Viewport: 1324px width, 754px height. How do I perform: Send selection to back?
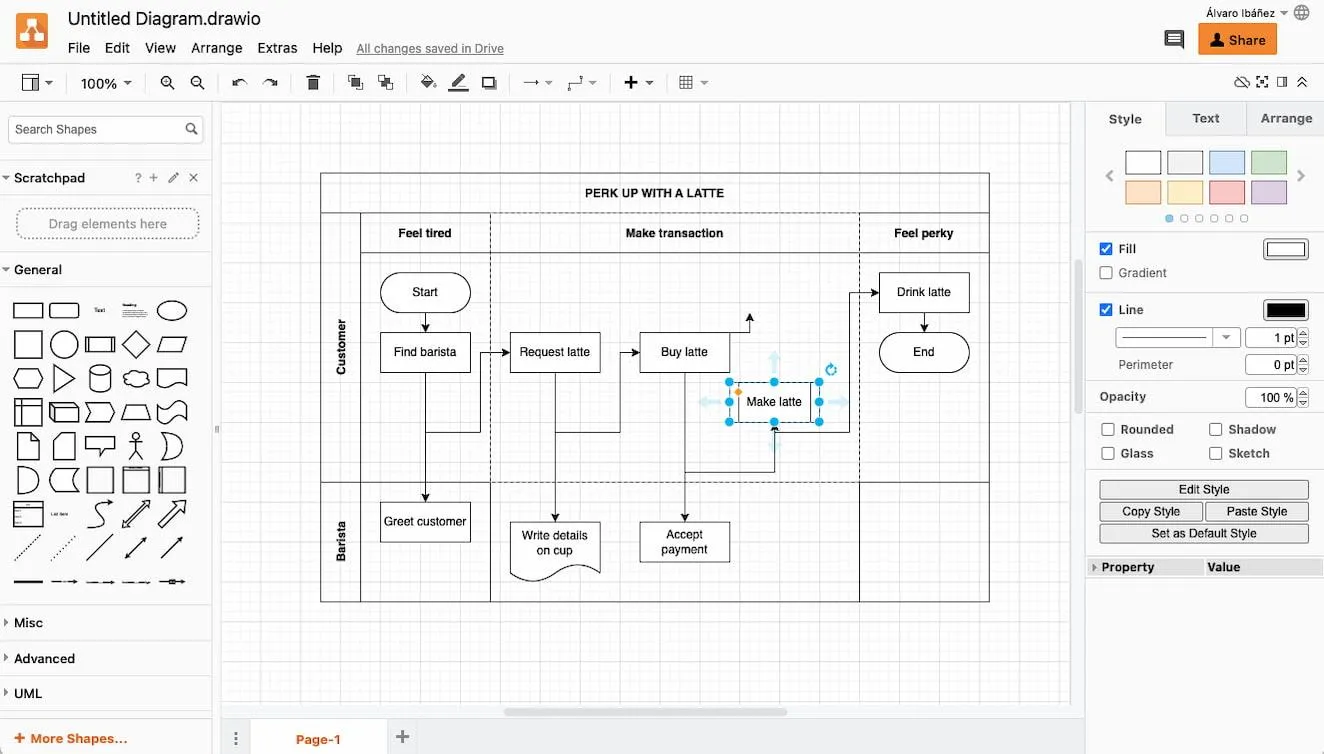pyautogui.click(x=385, y=83)
